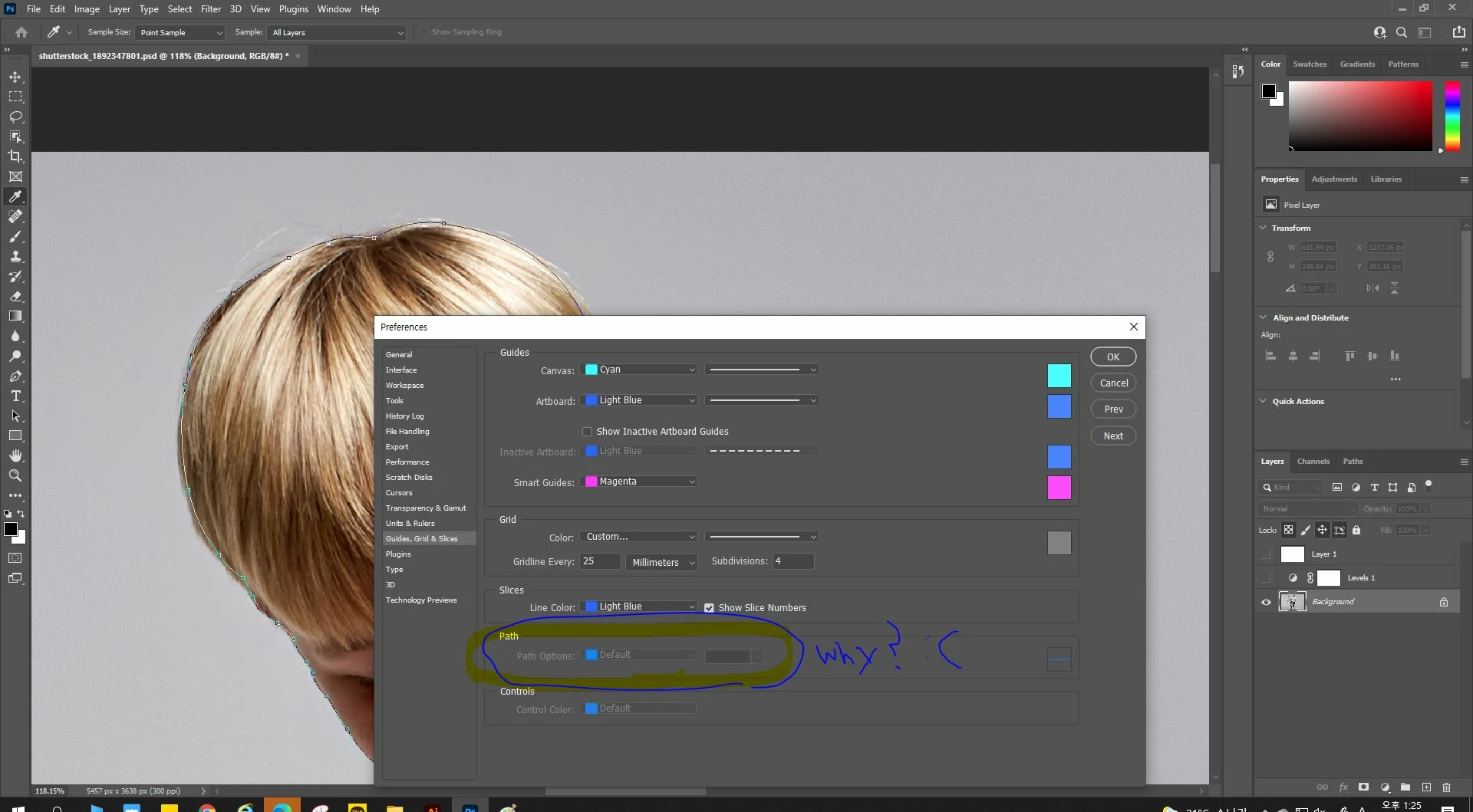Collapse the Transform section
1473x812 pixels.
point(1264,228)
